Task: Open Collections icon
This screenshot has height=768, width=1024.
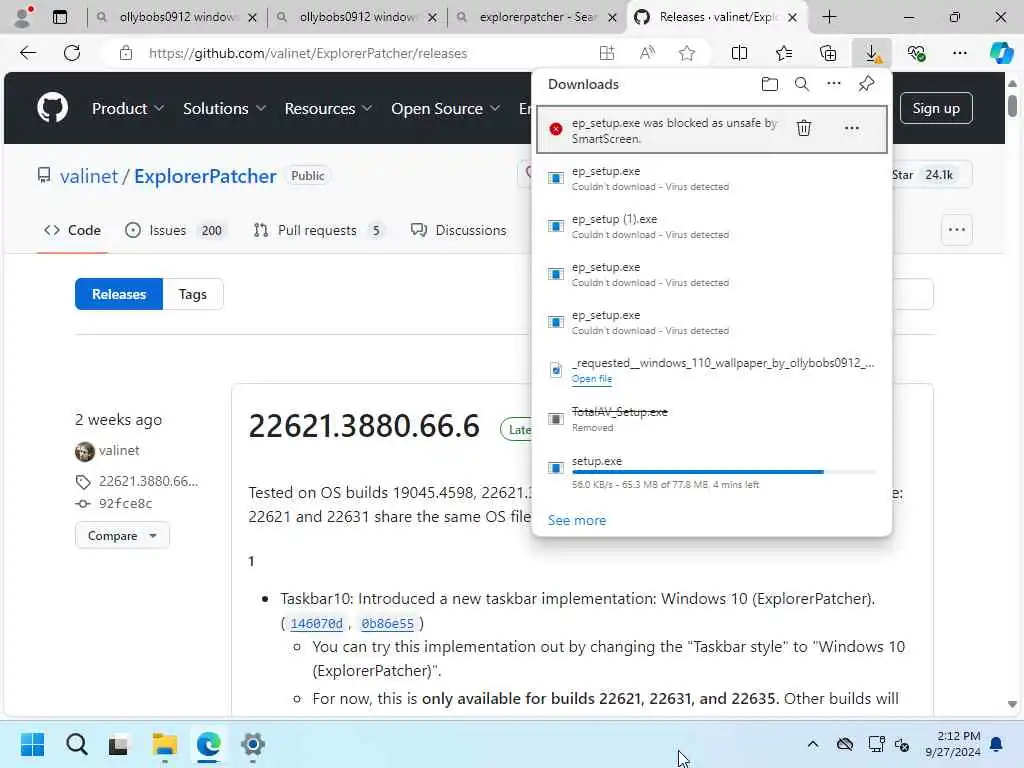Action: 827,54
